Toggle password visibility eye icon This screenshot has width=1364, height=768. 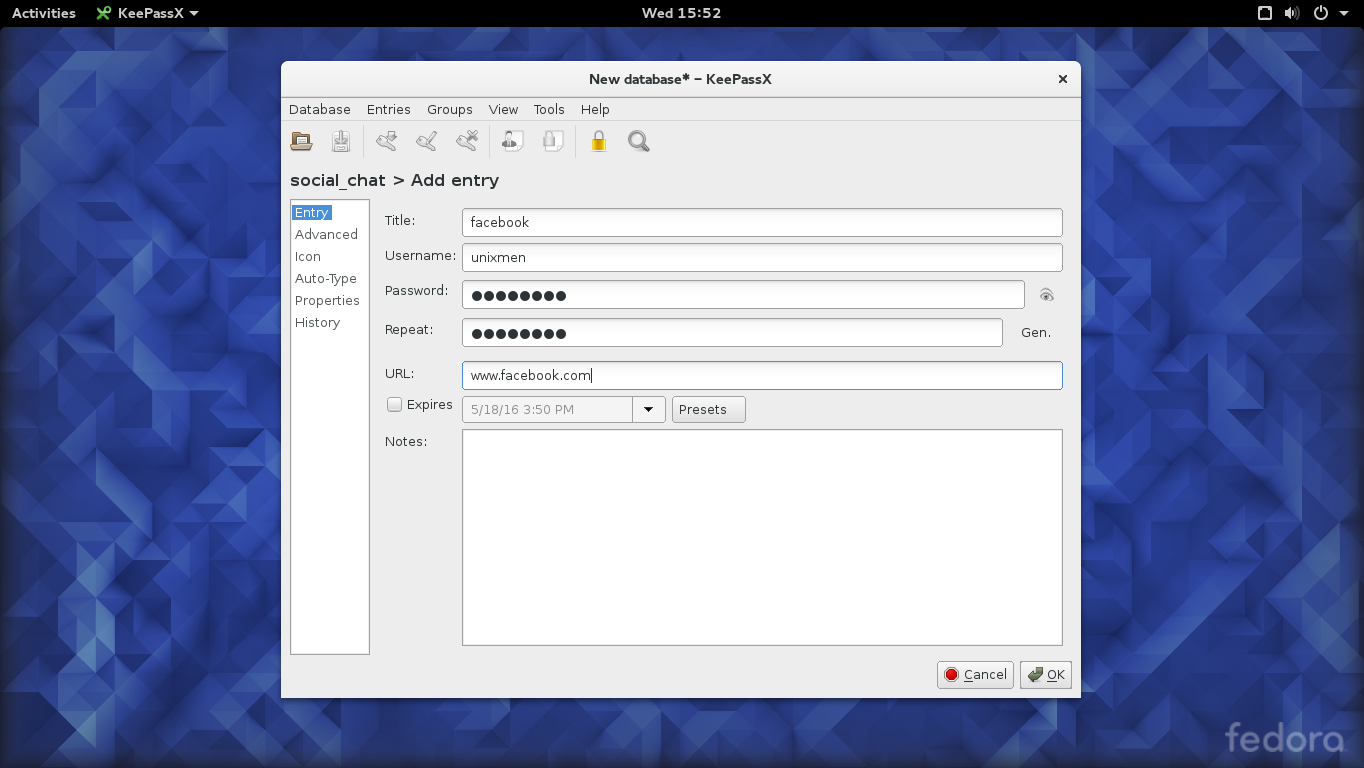click(x=1047, y=295)
